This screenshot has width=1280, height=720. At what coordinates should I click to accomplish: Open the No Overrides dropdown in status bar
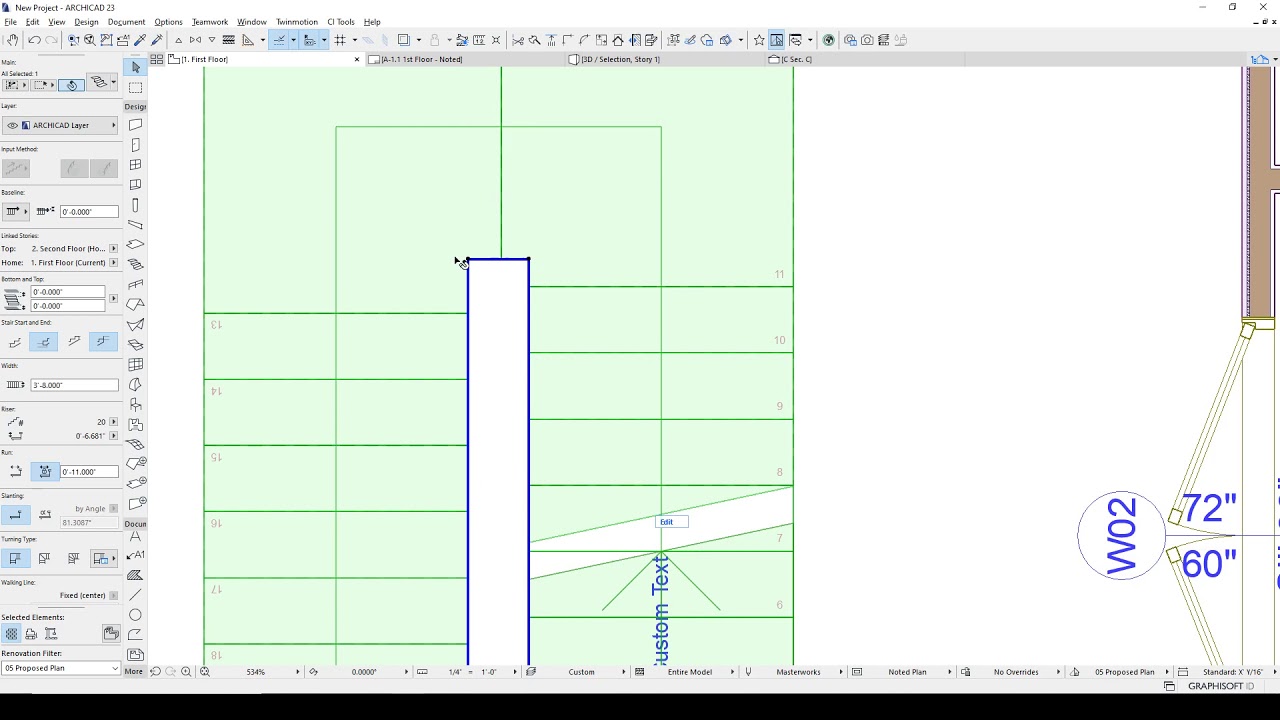tap(1016, 672)
